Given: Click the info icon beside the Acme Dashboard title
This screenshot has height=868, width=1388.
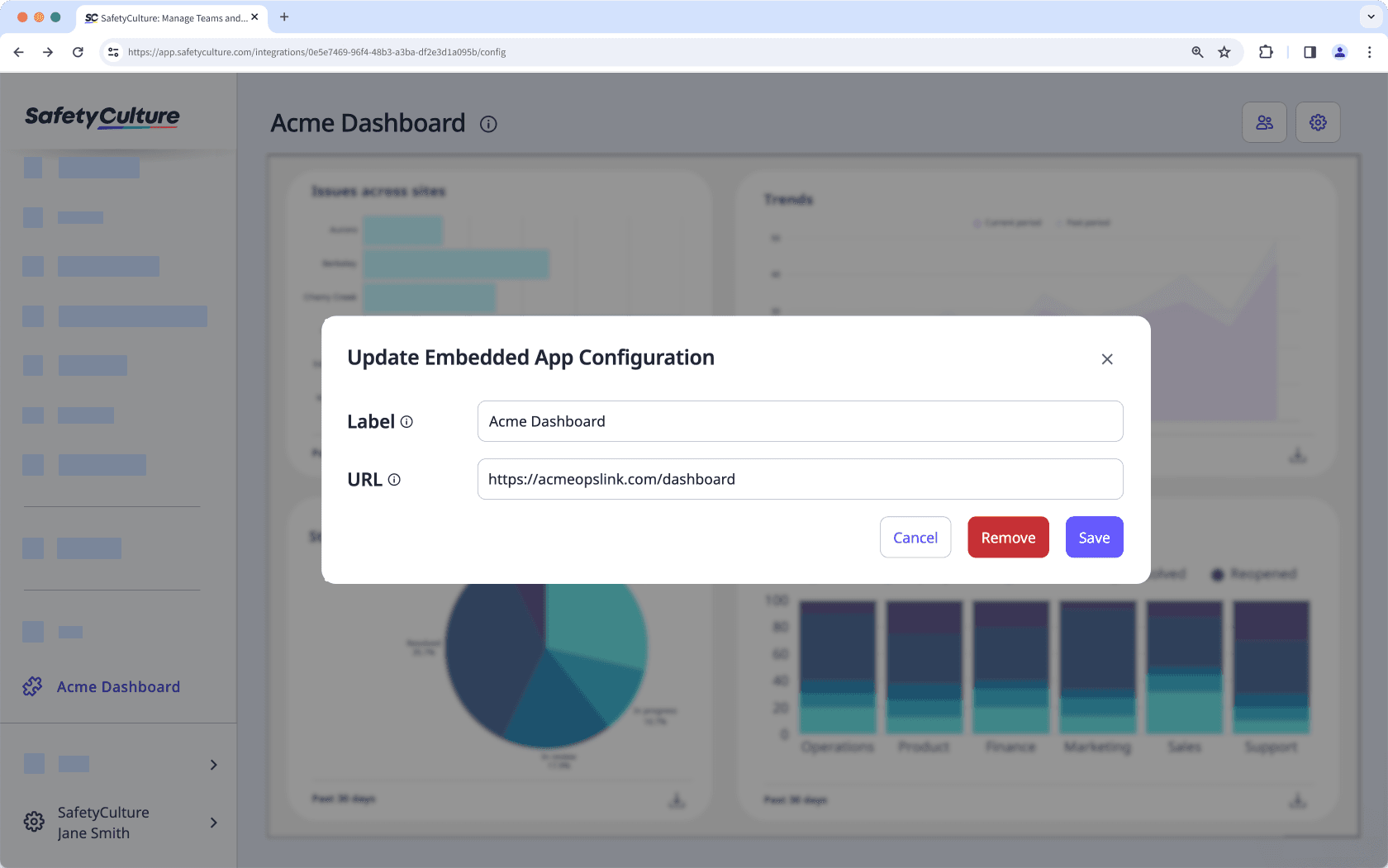Looking at the screenshot, I should point(488,124).
